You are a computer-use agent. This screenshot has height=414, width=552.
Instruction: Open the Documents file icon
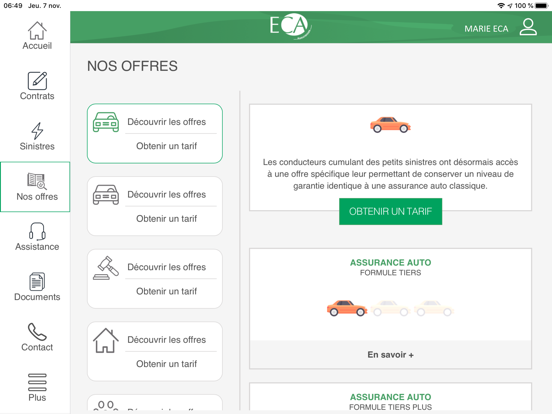click(x=37, y=282)
